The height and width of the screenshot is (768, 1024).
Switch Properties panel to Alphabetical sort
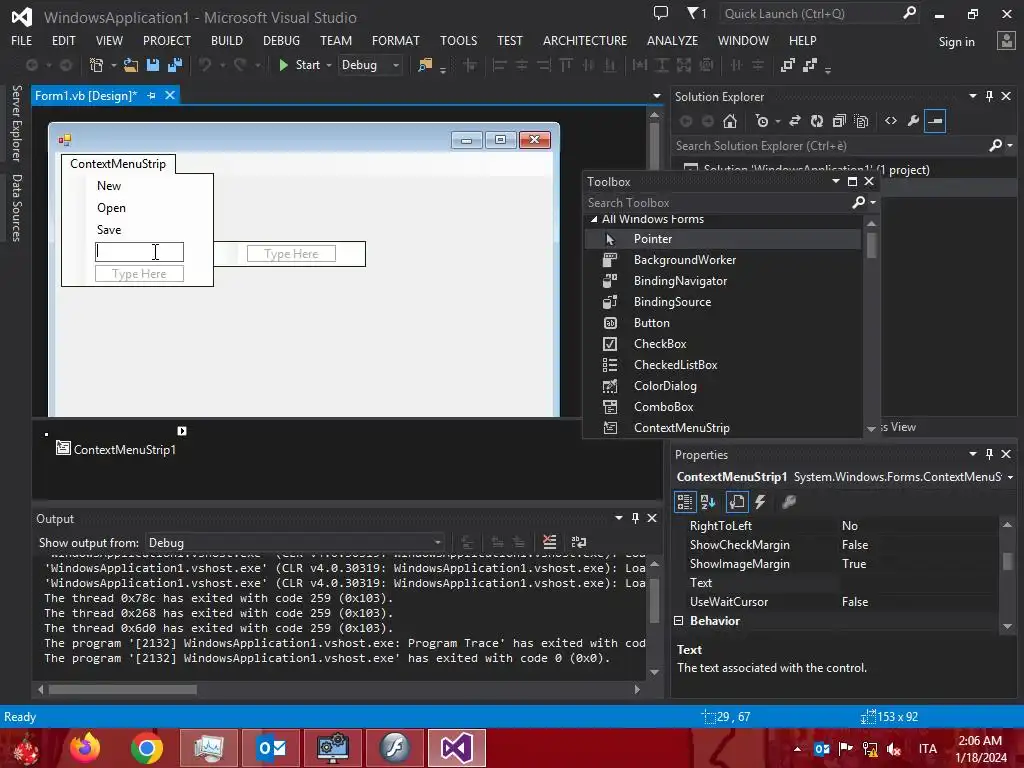tap(708, 502)
